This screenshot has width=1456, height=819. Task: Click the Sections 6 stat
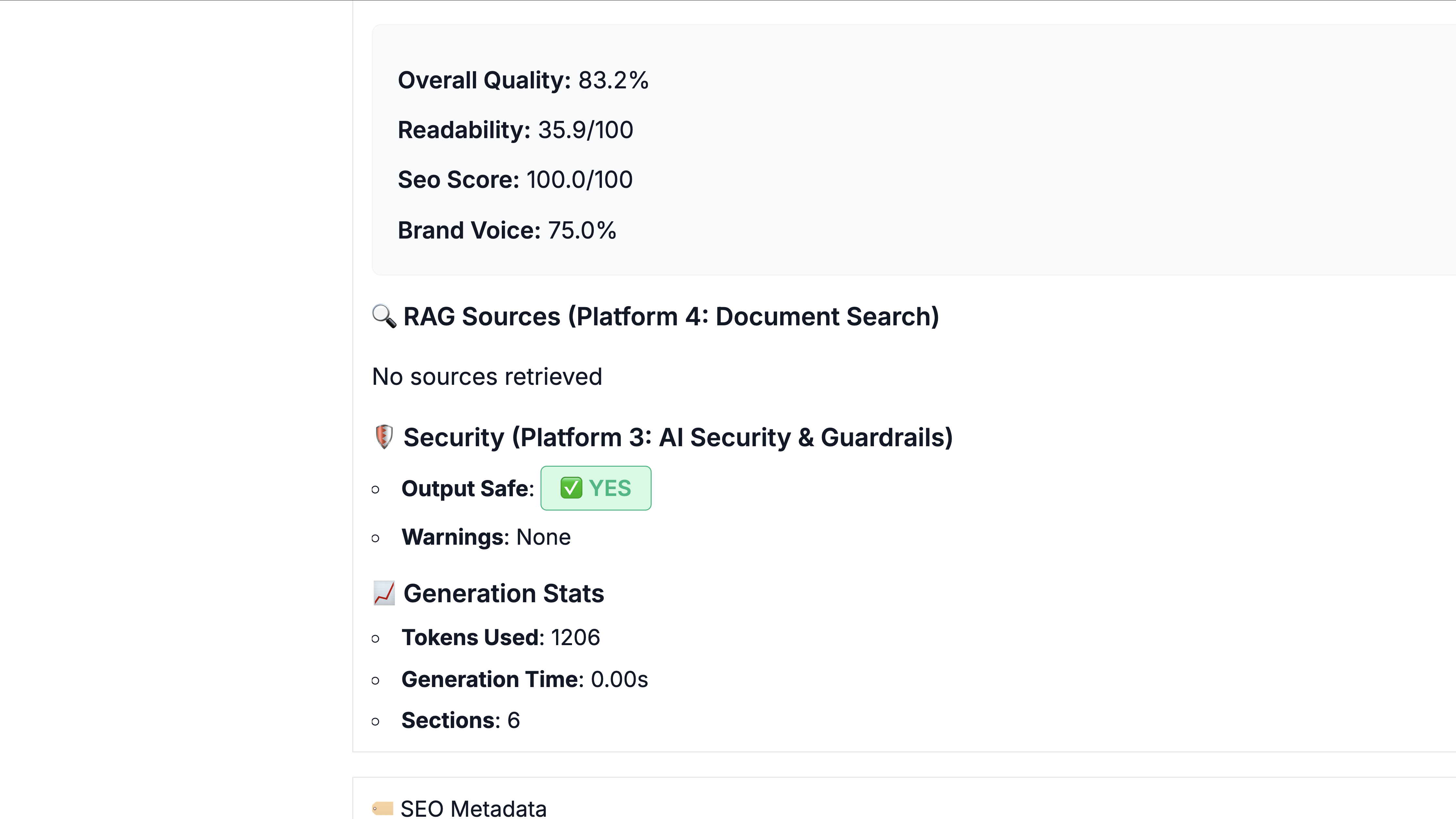[460, 720]
